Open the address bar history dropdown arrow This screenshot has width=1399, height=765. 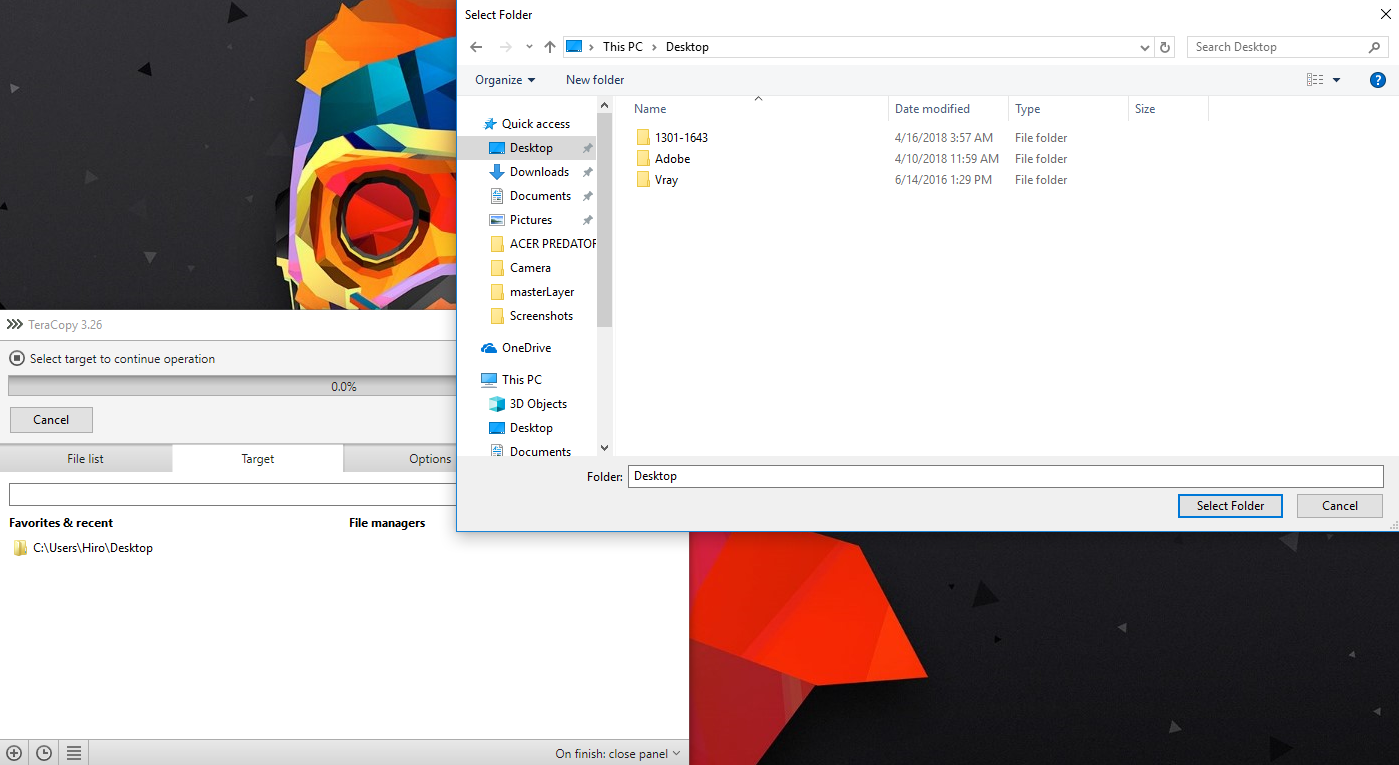(1145, 47)
